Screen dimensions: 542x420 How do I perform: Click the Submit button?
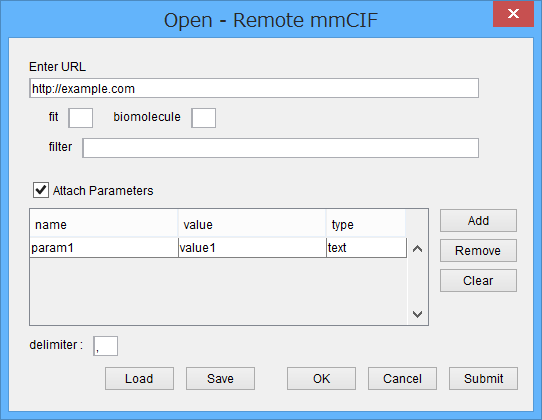(x=484, y=379)
